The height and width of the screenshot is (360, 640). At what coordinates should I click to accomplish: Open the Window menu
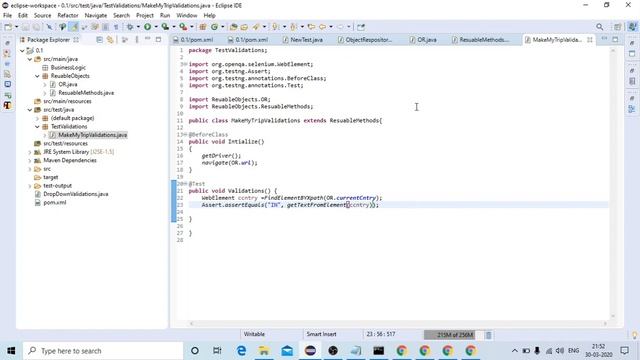coord(187,16)
